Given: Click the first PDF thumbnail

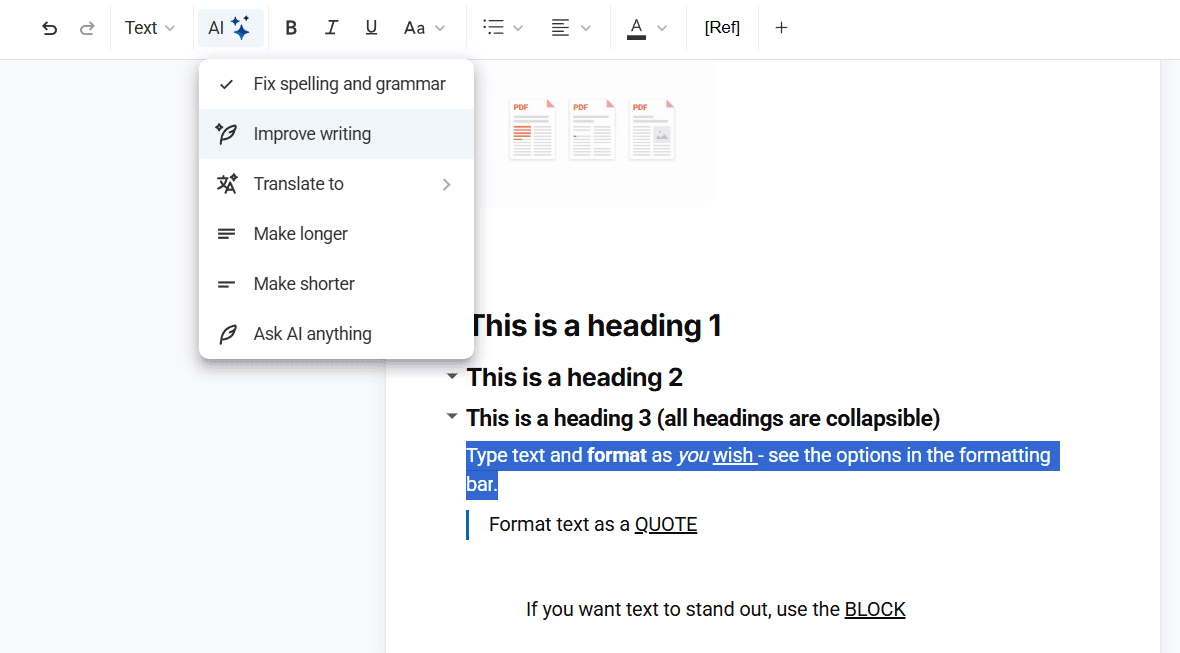Looking at the screenshot, I should [532, 130].
